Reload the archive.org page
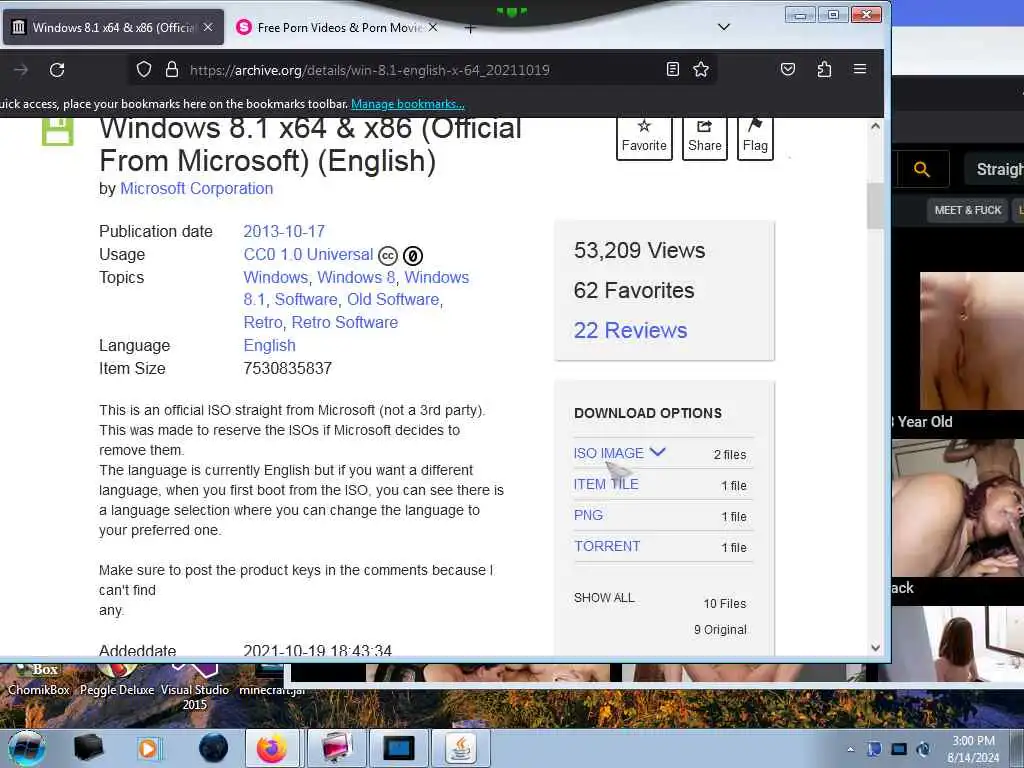This screenshot has height=768, width=1024. 57,70
